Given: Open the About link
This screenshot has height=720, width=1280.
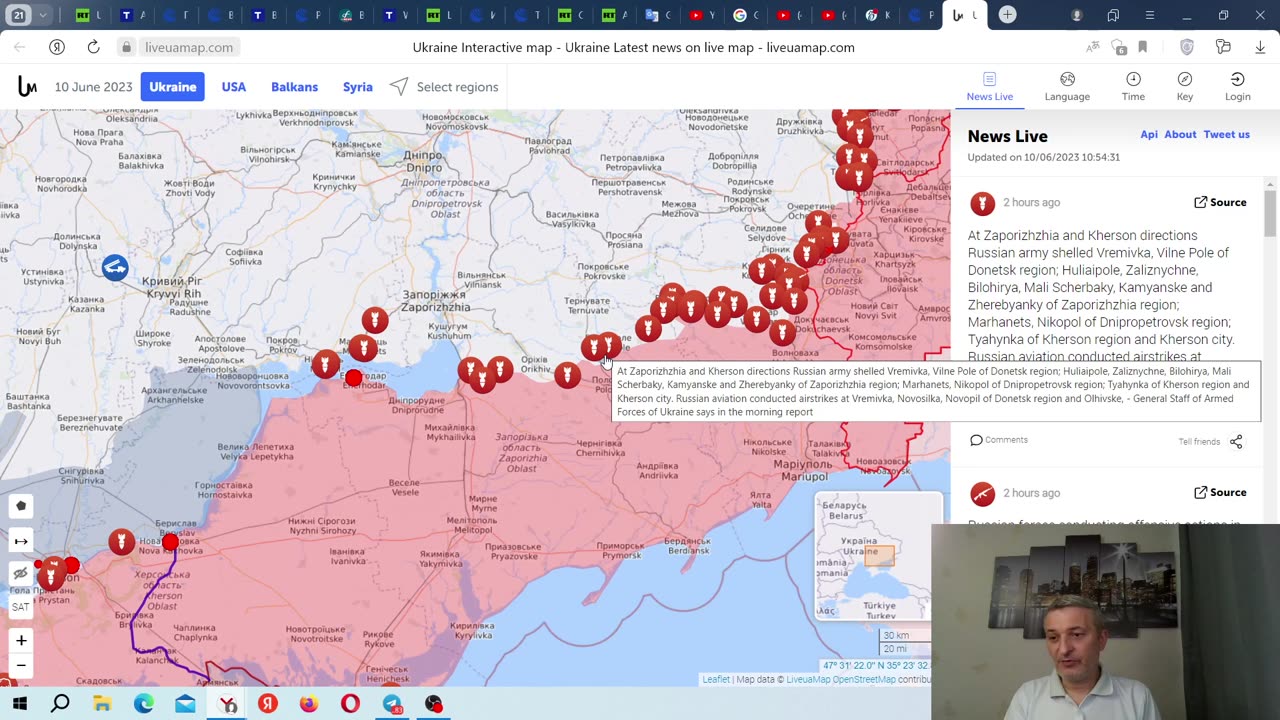Looking at the screenshot, I should pos(1180,134).
